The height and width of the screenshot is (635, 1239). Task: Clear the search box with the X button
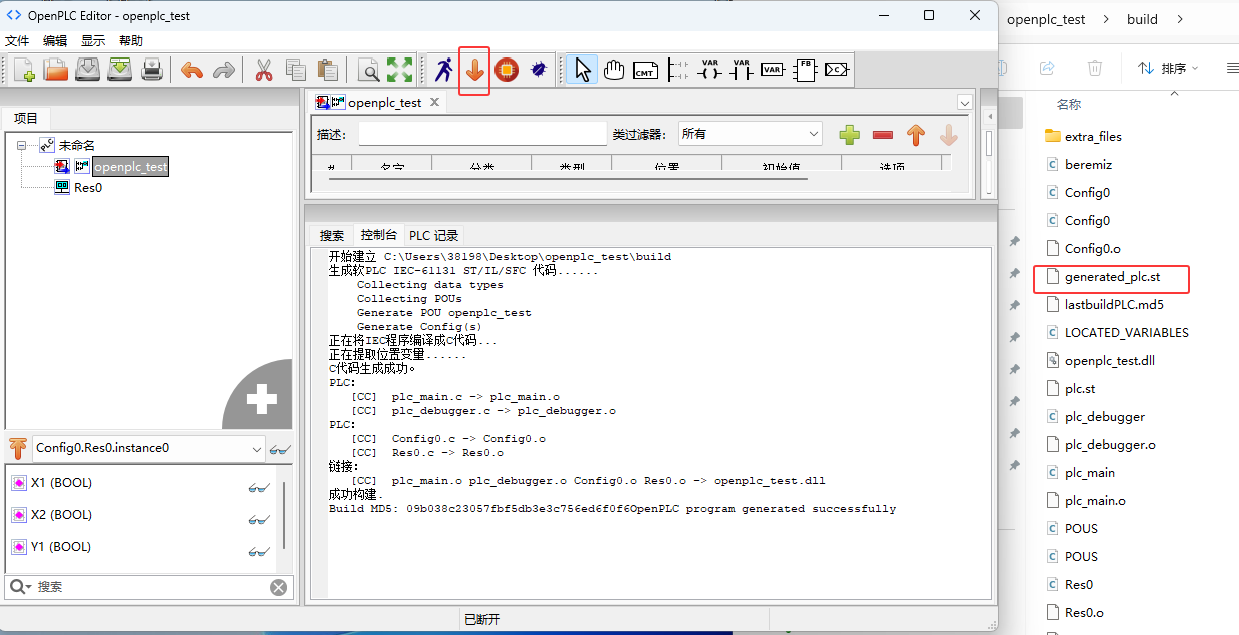(x=279, y=587)
